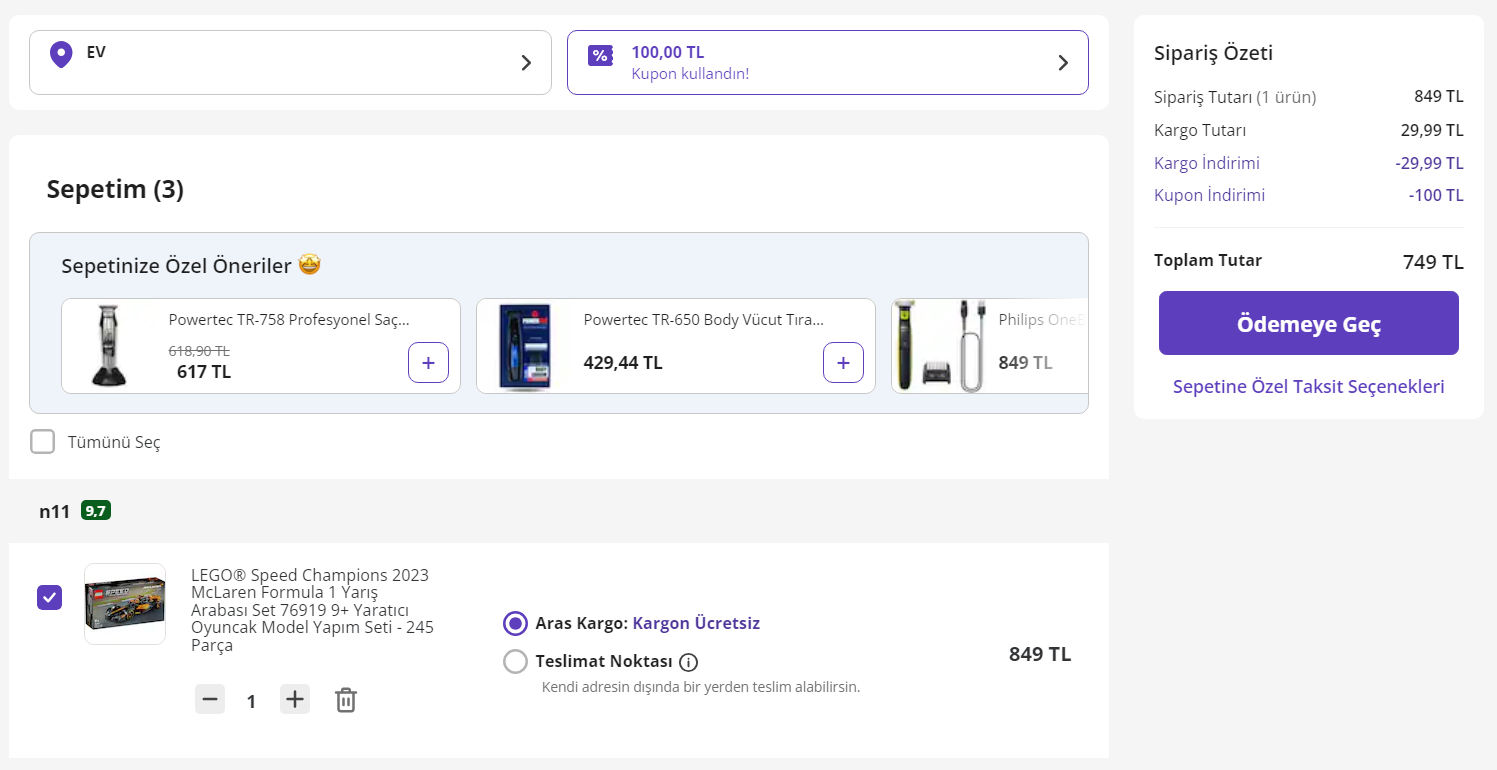This screenshot has height=770, width=1497.
Task: Open the LEGO McLaren product thumbnail
Action: (125, 603)
